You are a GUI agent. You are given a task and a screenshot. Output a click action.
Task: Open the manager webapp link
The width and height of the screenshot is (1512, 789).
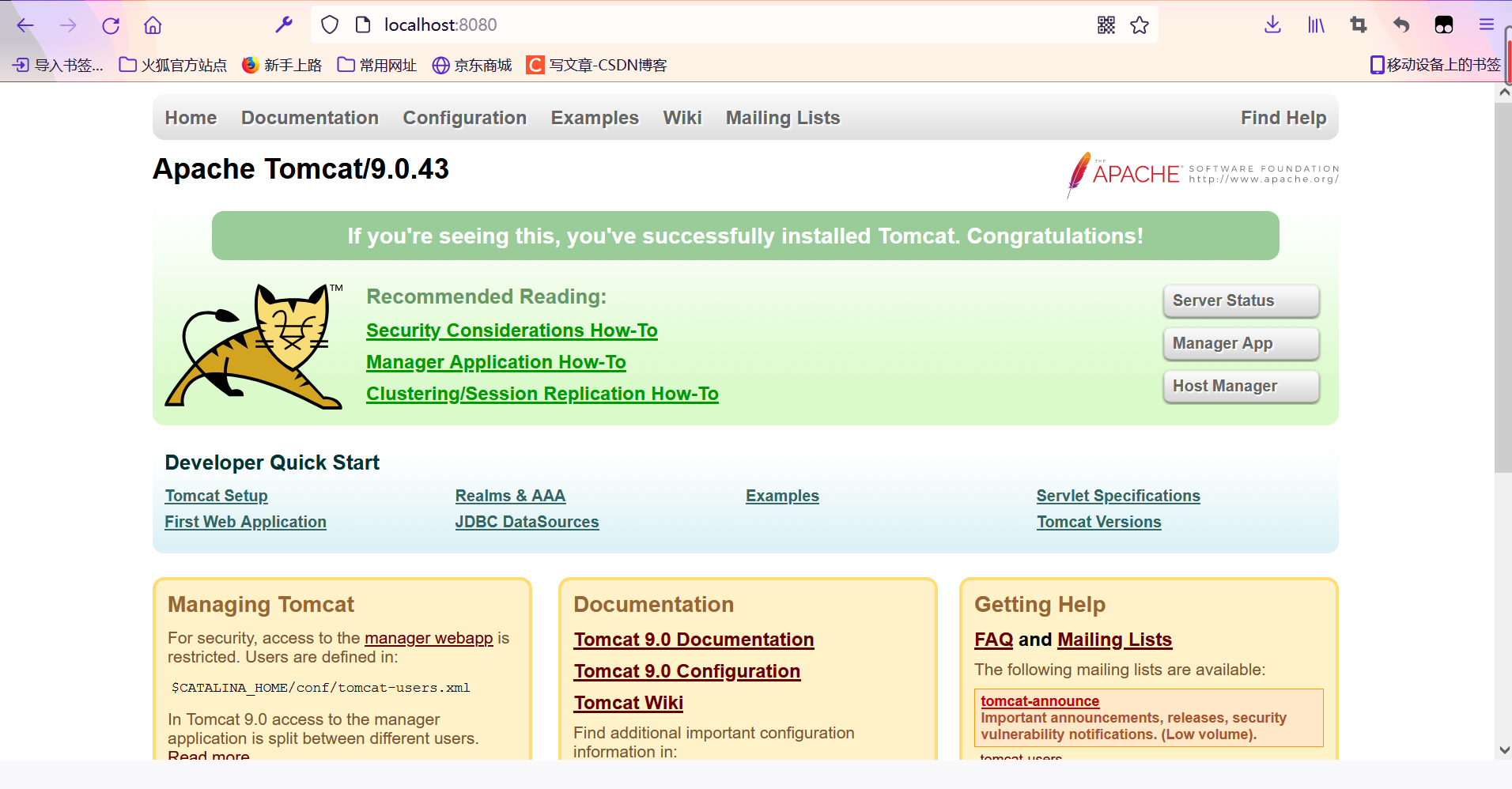[x=429, y=638]
